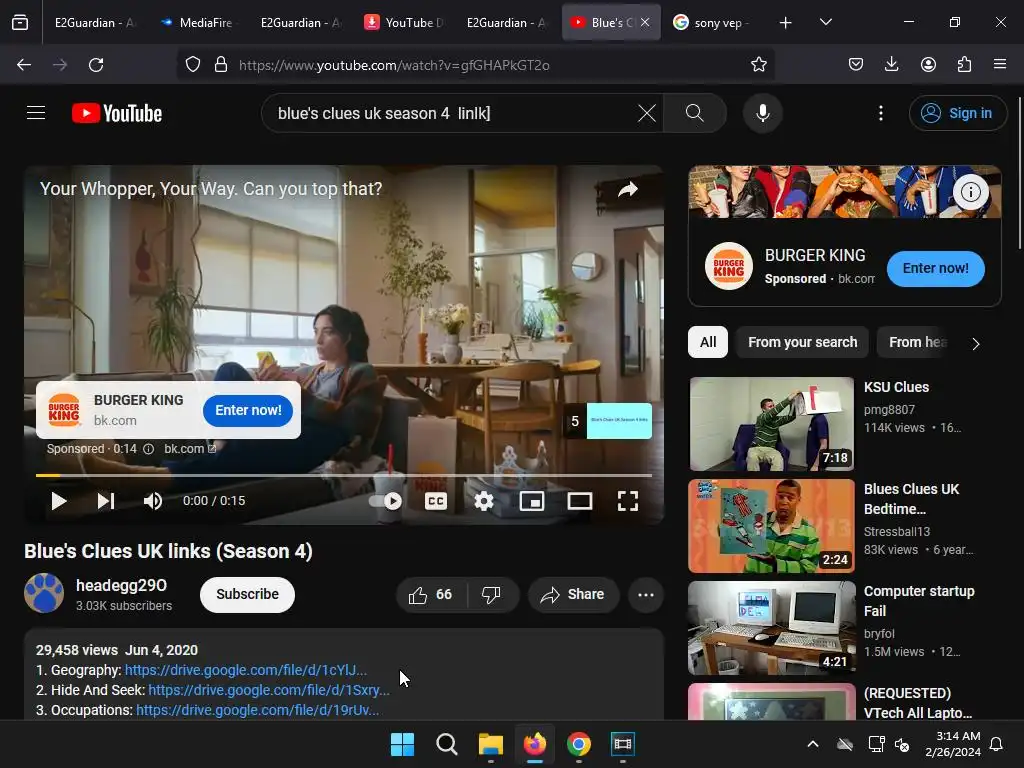Open VTech All Laptops video title

click(x=918, y=703)
